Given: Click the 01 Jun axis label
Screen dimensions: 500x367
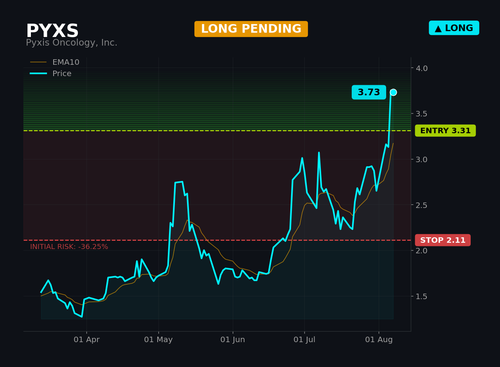Looking at the screenshot, I should click(x=233, y=340).
